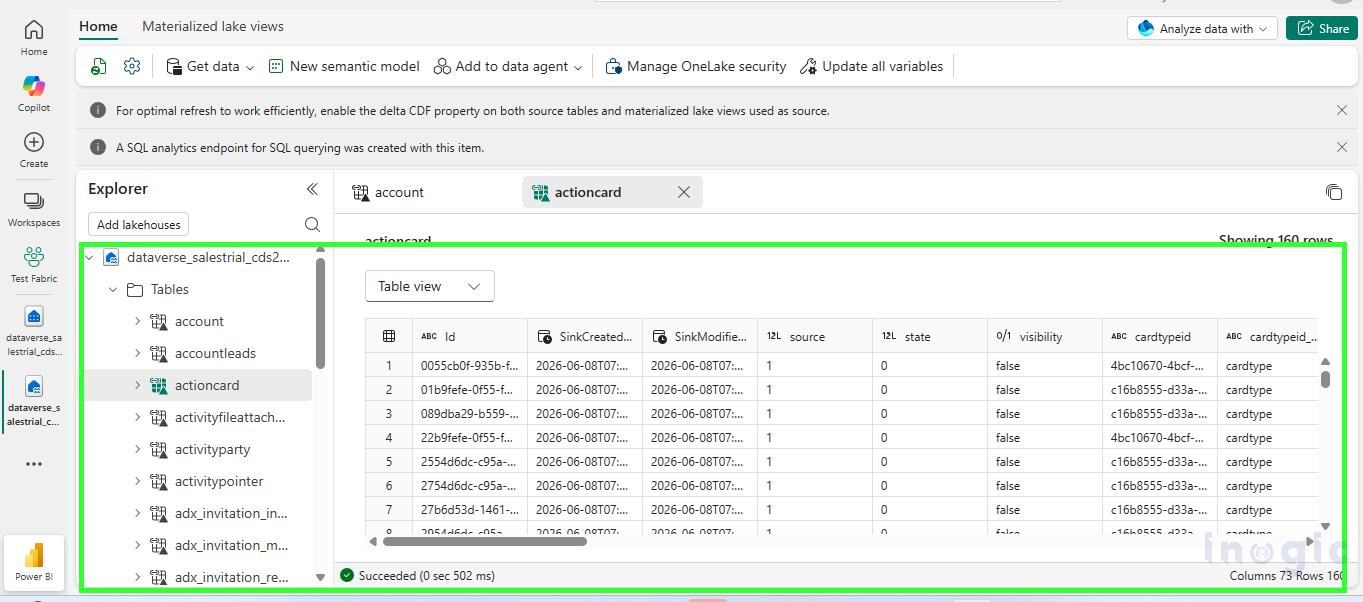Dismiss the SQL analytics endpoint message
The height and width of the screenshot is (602, 1363).
tap(1342, 147)
